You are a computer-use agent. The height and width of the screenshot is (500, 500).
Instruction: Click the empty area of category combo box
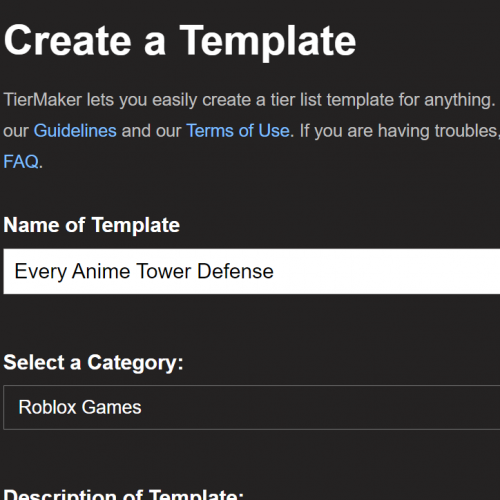[x=320, y=408]
